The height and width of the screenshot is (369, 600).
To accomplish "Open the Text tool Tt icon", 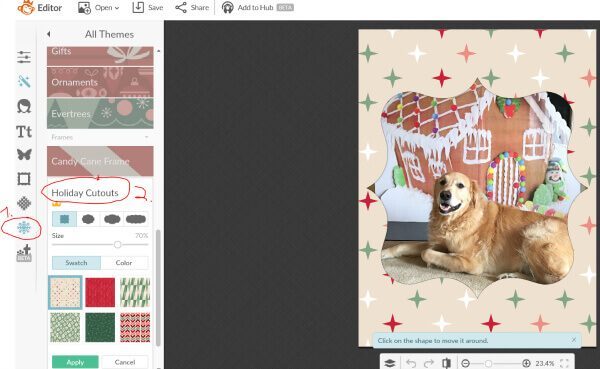I will point(24,131).
